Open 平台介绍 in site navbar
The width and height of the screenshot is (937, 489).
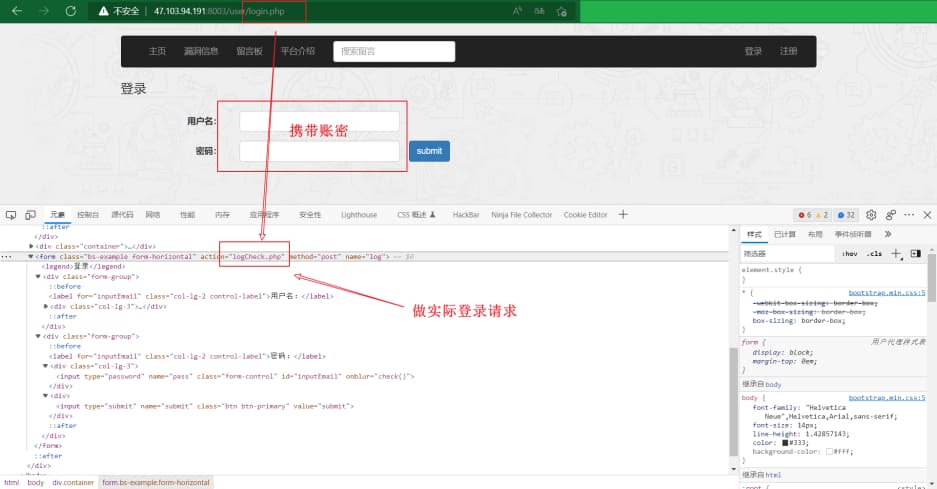click(x=298, y=51)
